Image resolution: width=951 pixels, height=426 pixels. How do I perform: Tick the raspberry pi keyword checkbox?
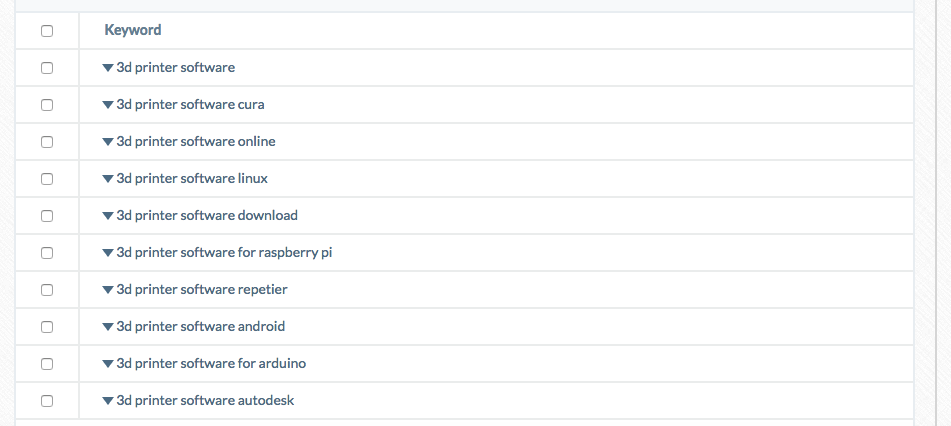[x=47, y=253]
